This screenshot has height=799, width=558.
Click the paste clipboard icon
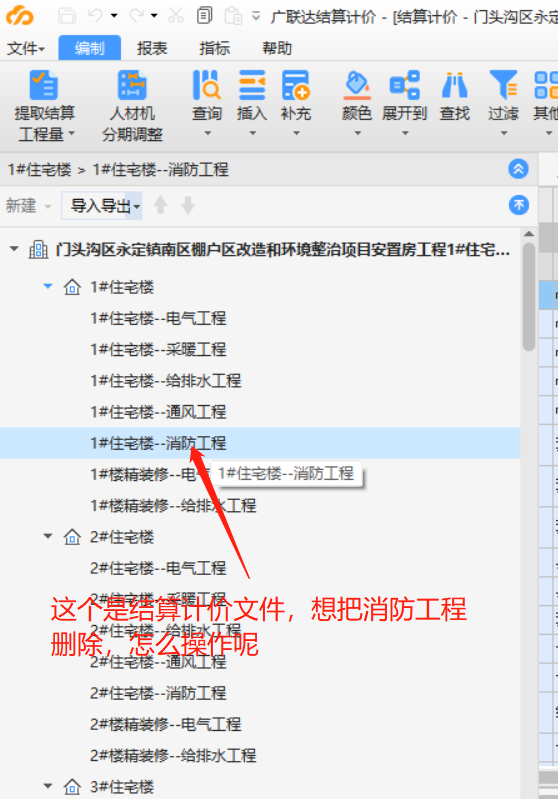(233, 16)
